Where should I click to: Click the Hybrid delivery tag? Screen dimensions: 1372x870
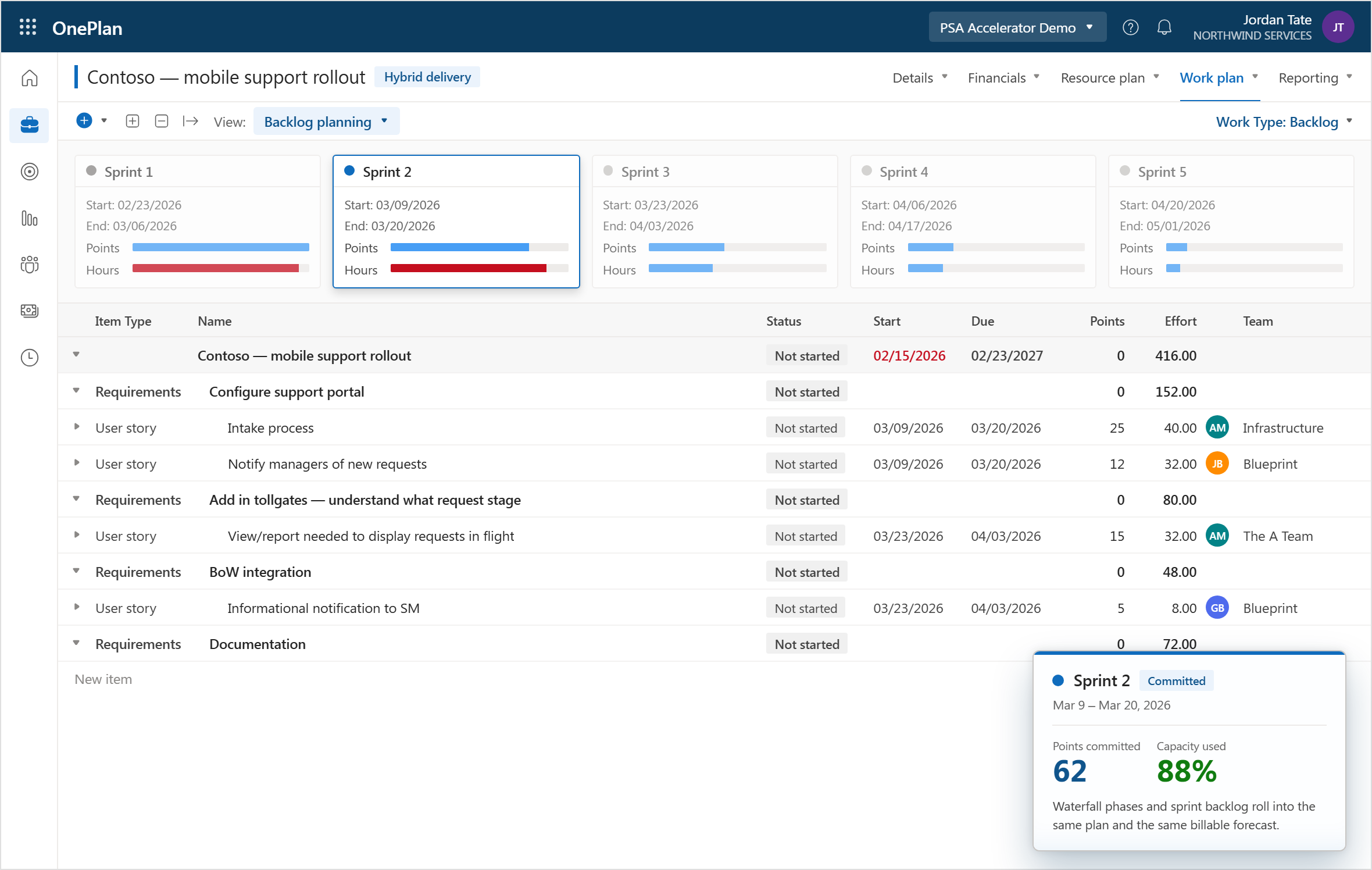(x=427, y=77)
